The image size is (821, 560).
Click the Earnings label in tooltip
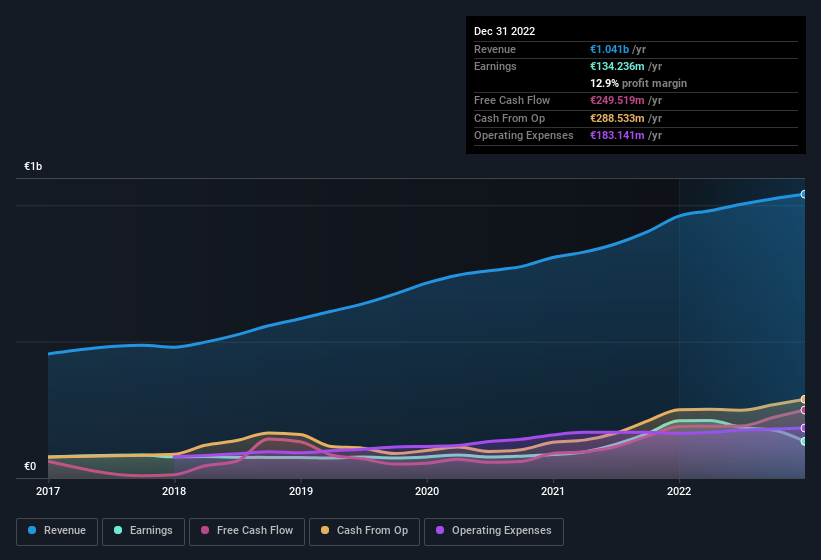[495, 66]
